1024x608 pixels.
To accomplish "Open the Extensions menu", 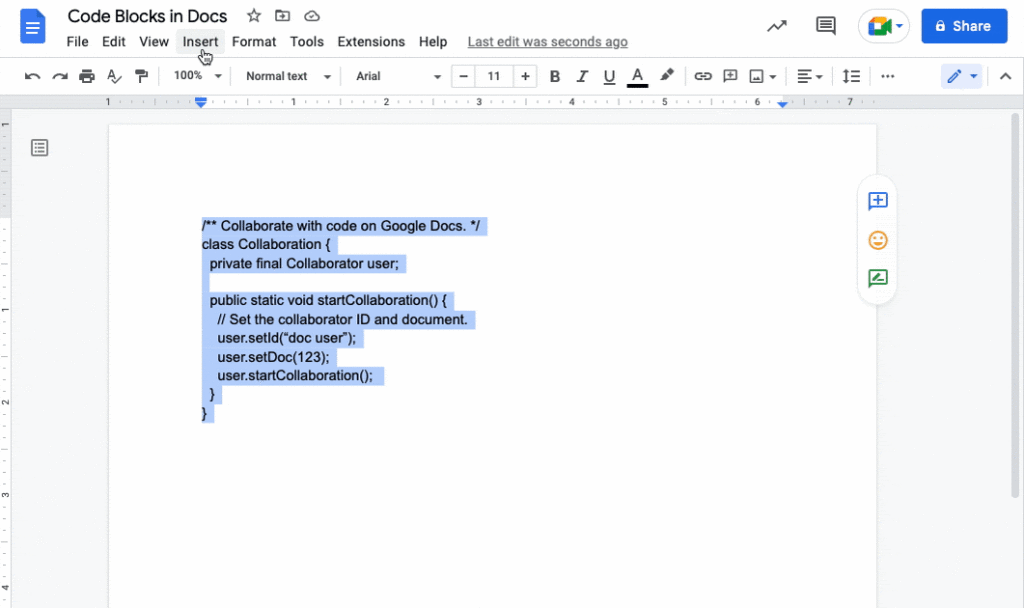I will (x=371, y=42).
